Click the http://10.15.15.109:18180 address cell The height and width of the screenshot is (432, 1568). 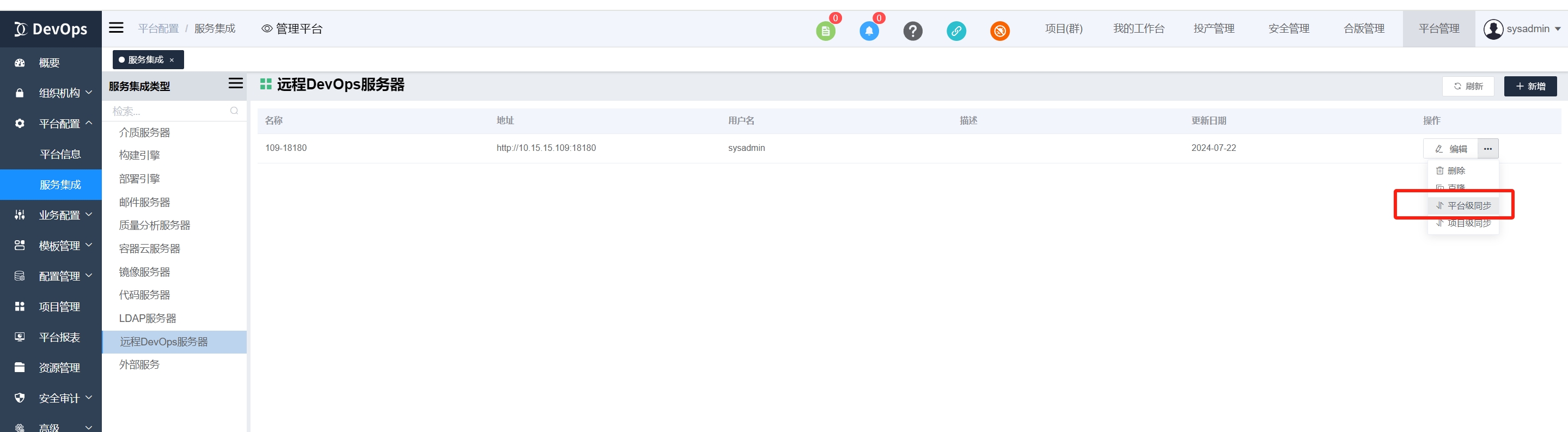[x=546, y=148]
